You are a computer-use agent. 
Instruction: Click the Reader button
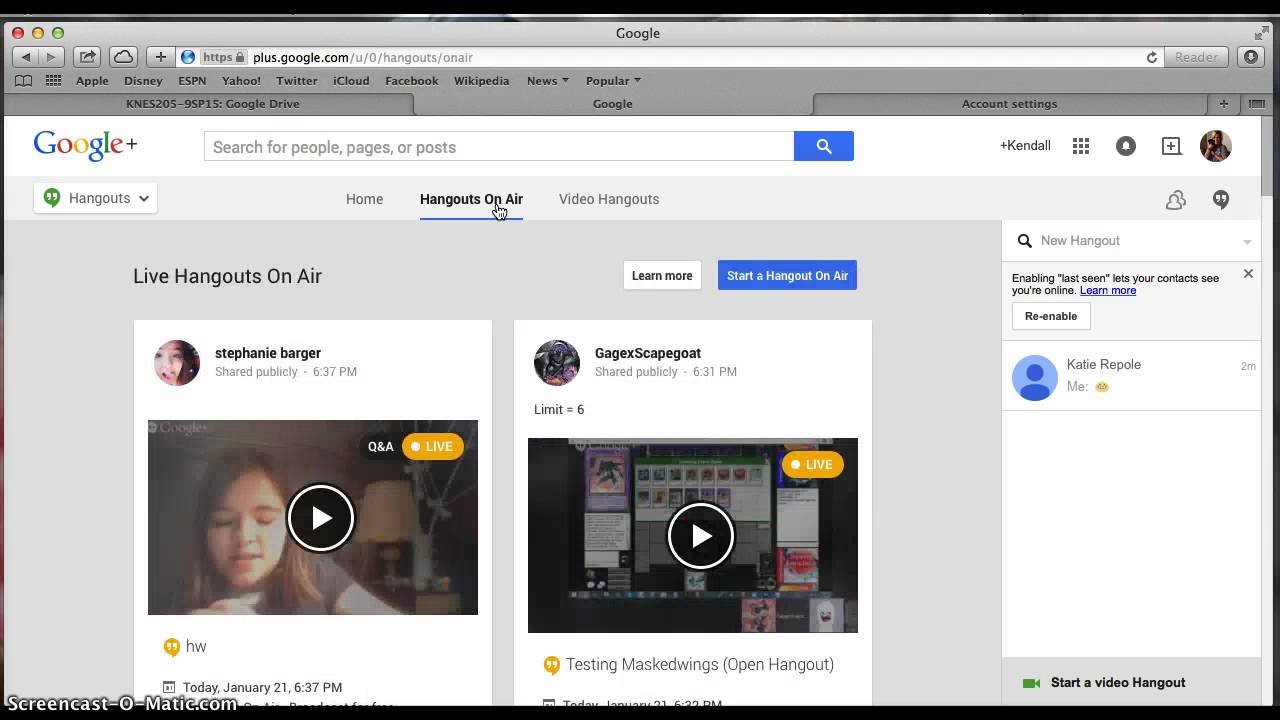(1196, 57)
